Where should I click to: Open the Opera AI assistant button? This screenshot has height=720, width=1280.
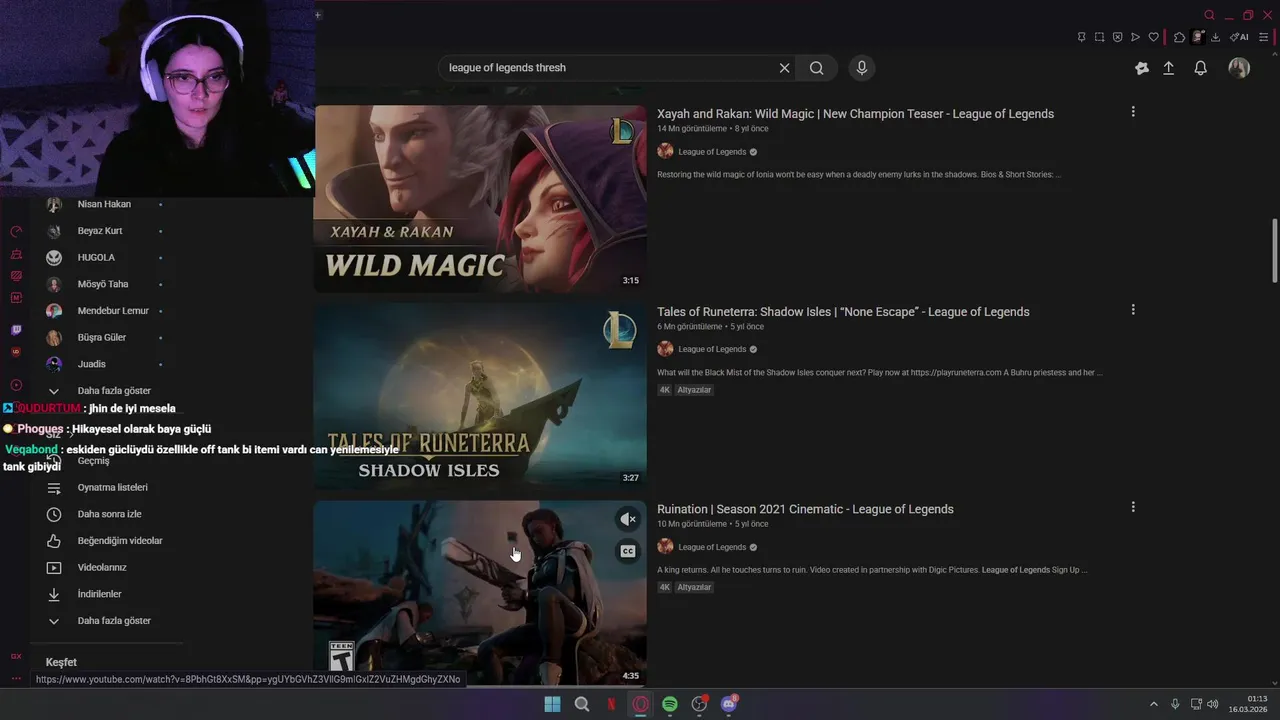coord(1239,37)
